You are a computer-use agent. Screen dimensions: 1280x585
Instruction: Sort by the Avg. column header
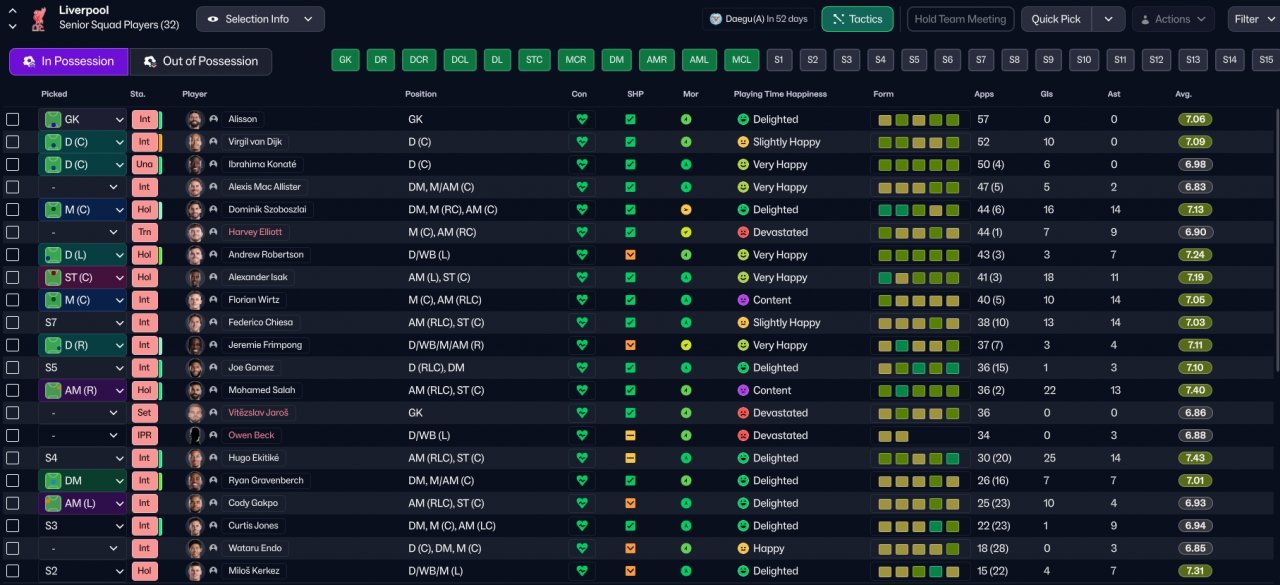pyautogui.click(x=1183, y=94)
